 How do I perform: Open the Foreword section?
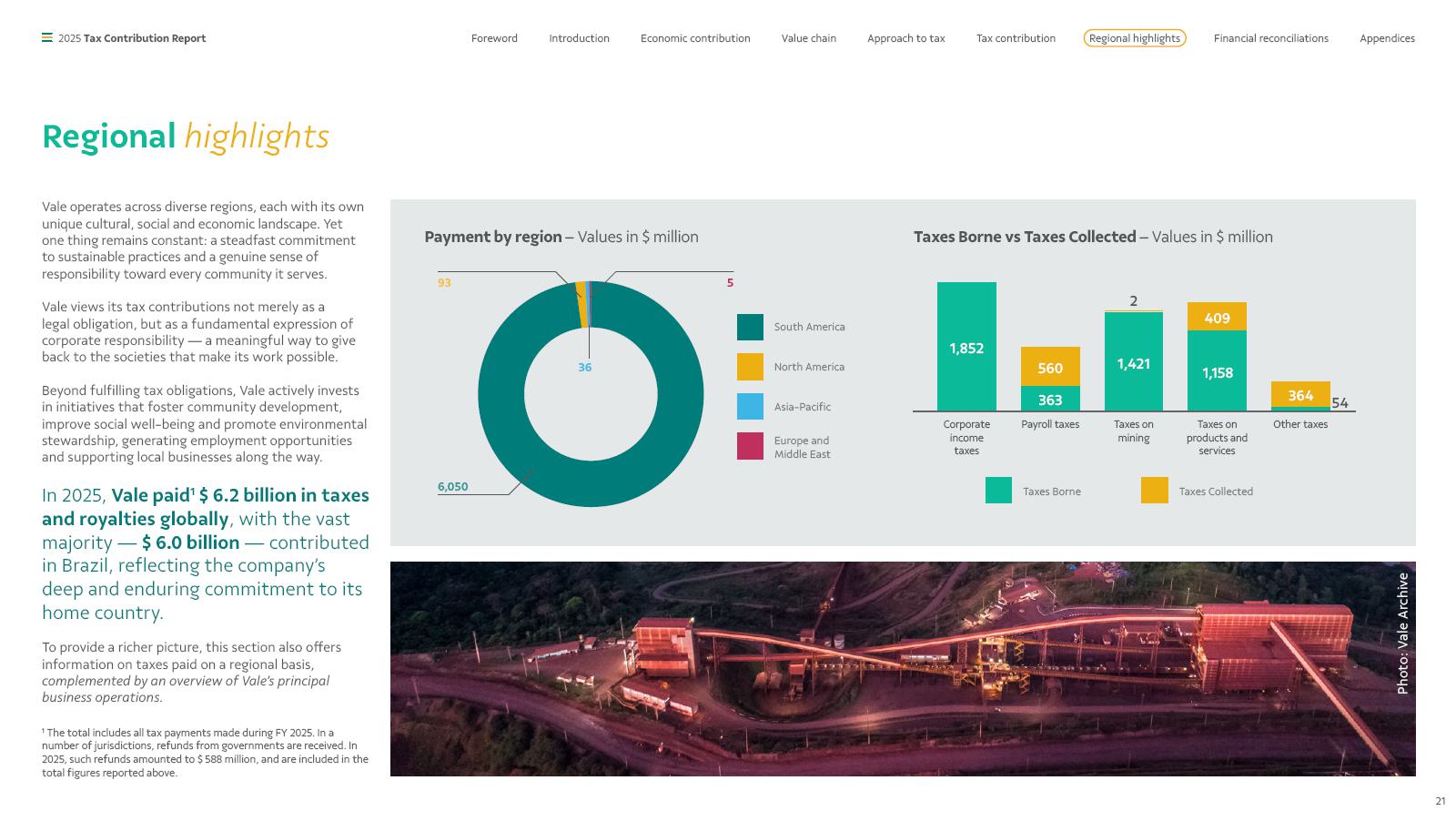coord(494,38)
